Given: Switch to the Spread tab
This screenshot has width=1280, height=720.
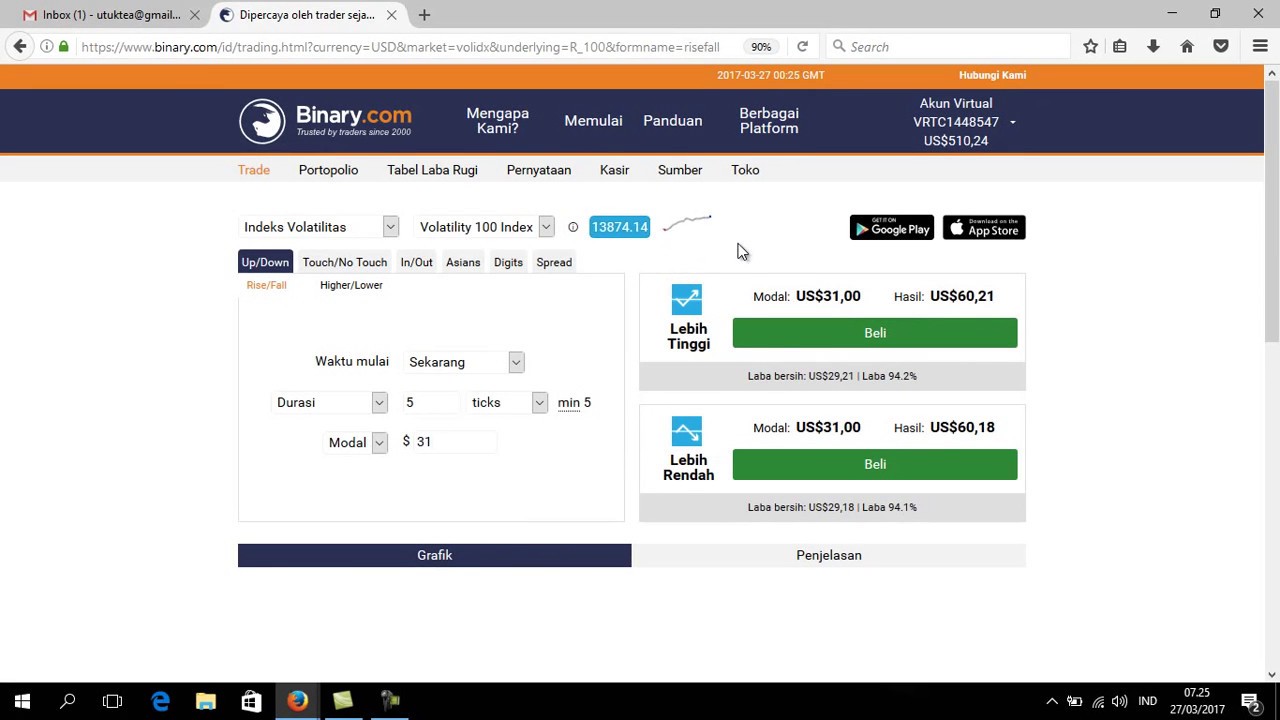Looking at the screenshot, I should click(x=554, y=262).
